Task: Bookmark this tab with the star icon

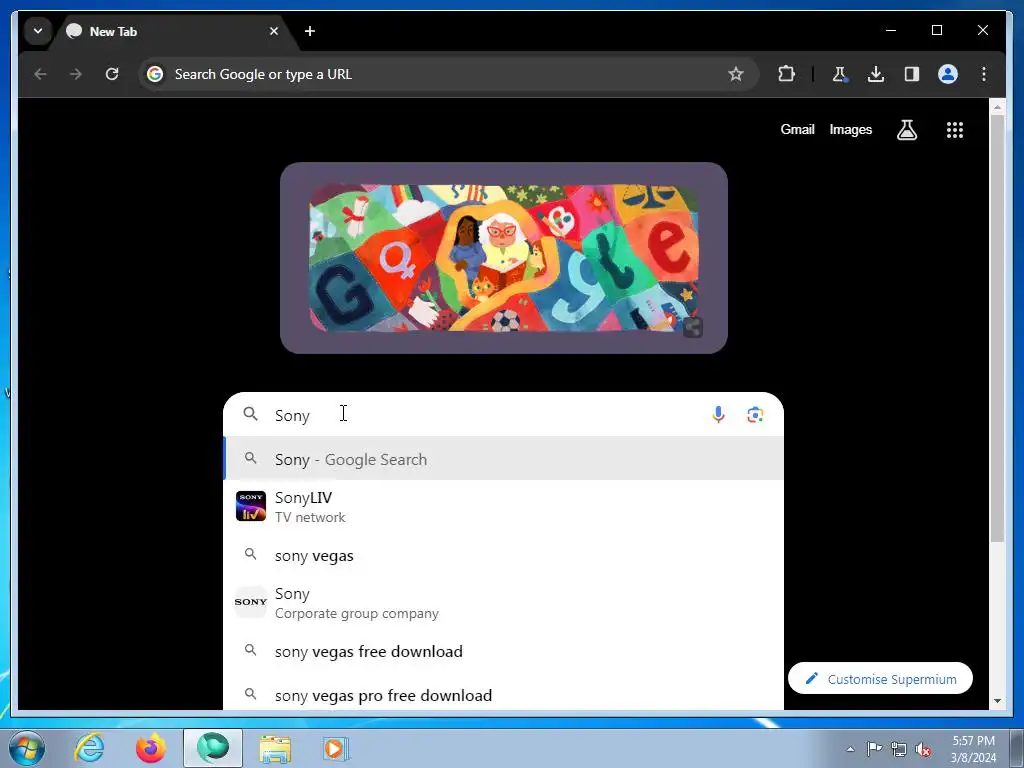Action: (736, 74)
